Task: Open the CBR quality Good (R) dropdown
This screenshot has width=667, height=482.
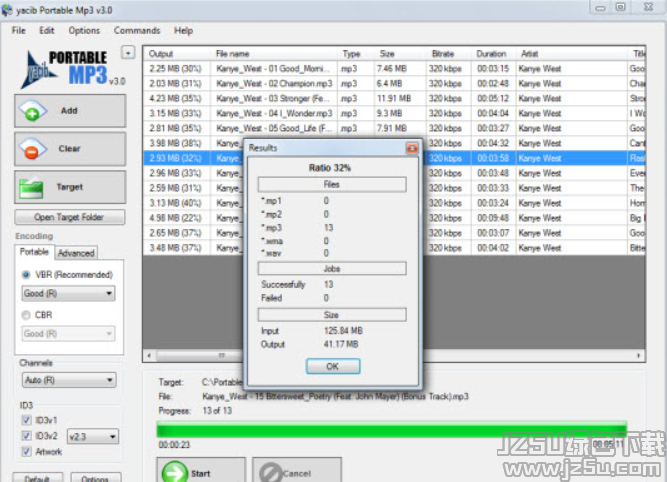Action: [68, 334]
